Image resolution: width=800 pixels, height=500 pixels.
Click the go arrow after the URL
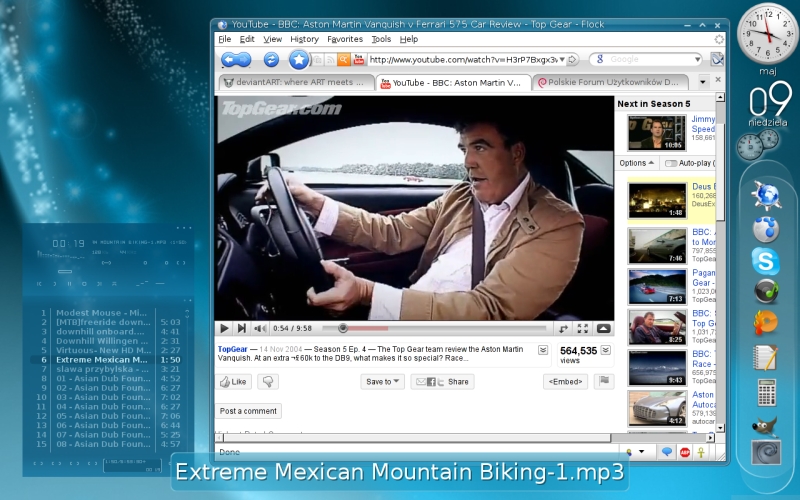coord(572,60)
